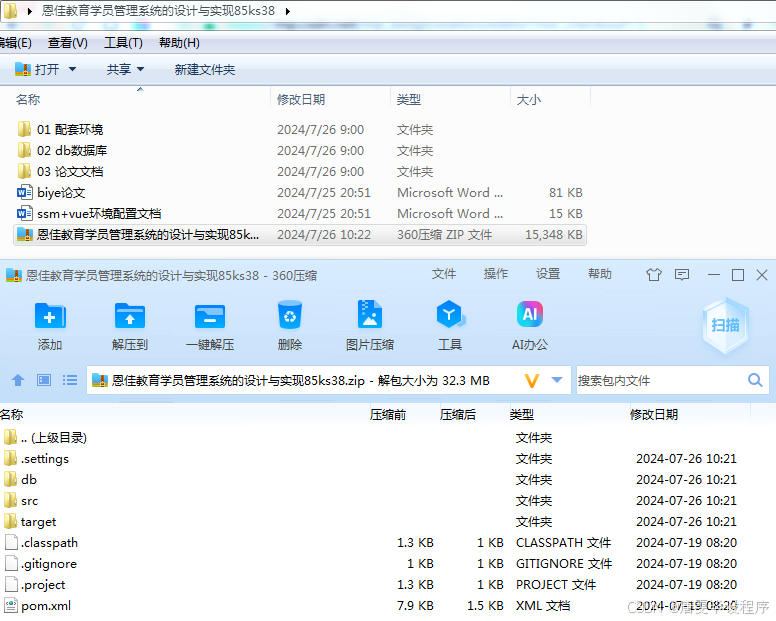This screenshot has width=776, height=621.
Task: Open the 帮助(H) menu in Explorer
Action: (x=179, y=43)
